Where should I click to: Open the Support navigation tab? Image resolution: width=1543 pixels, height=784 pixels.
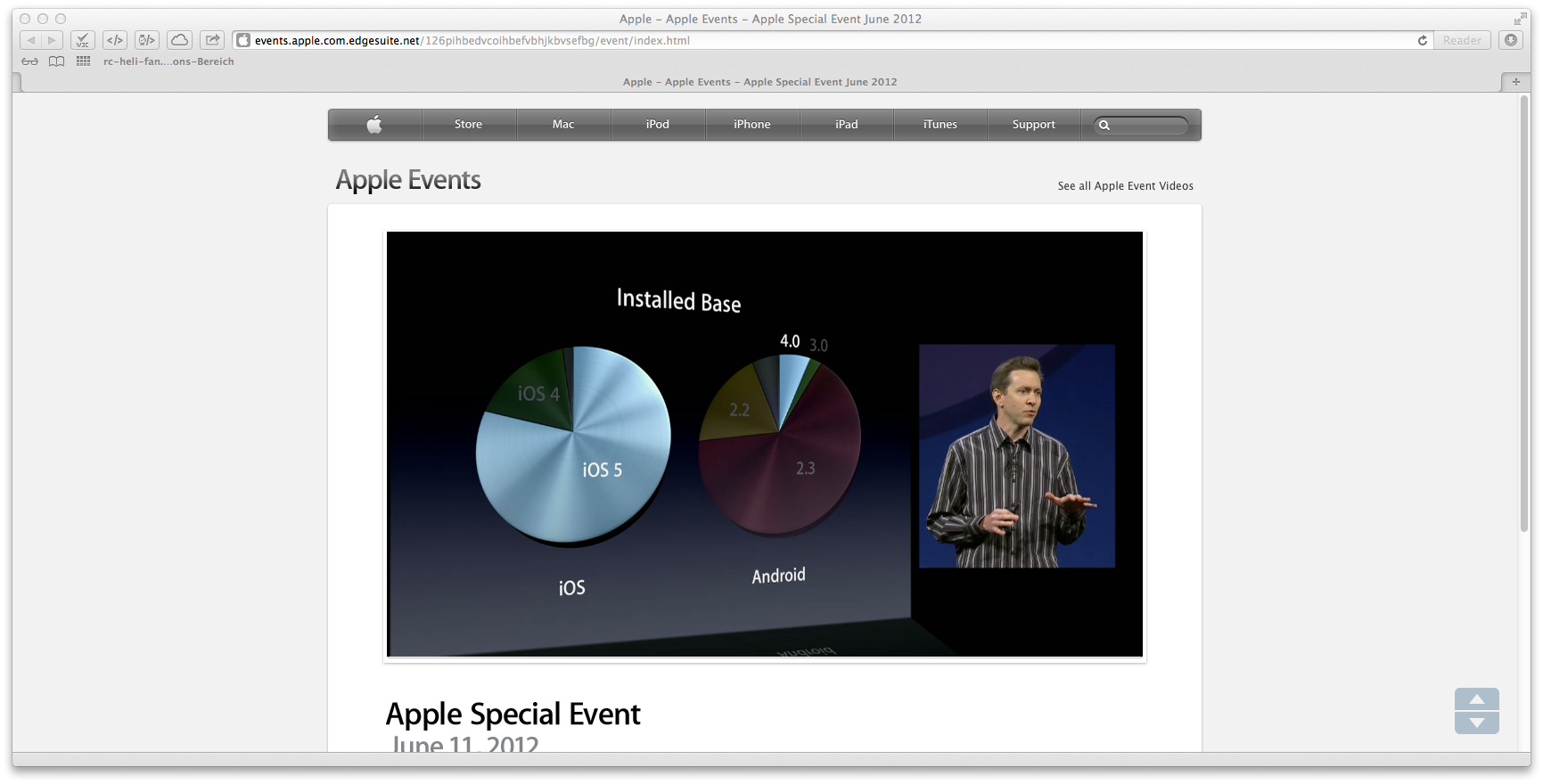click(1034, 125)
